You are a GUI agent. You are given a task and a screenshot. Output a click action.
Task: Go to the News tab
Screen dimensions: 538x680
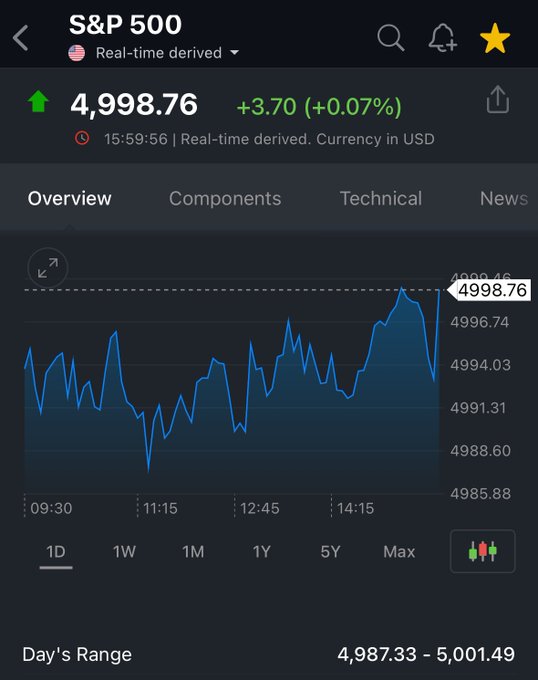(504, 199)
